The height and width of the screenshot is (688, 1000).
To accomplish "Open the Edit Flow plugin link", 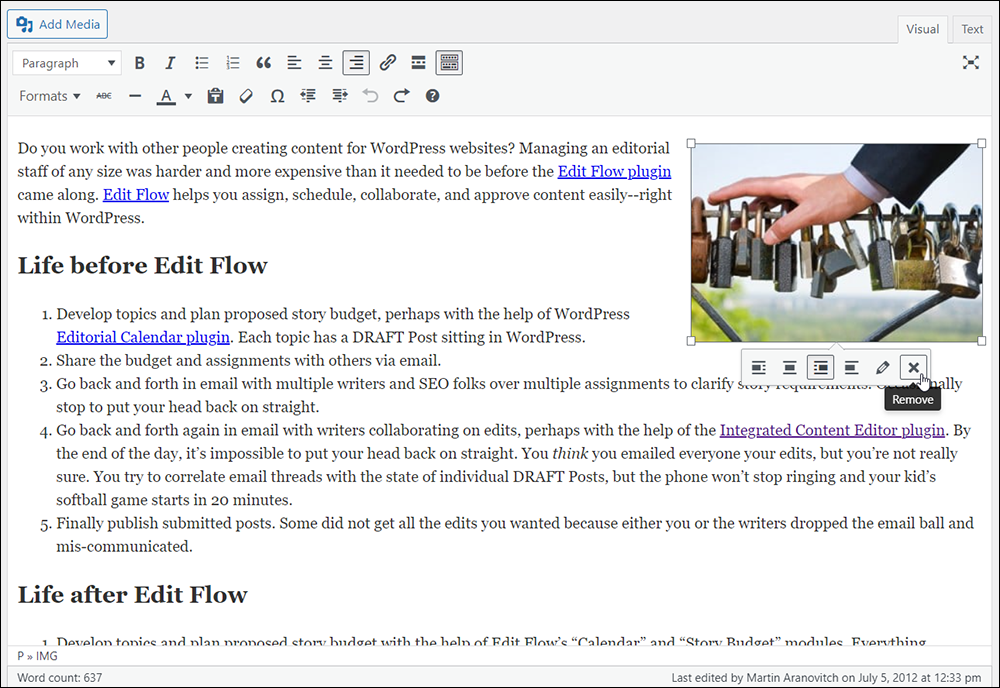I will (614, 172).
